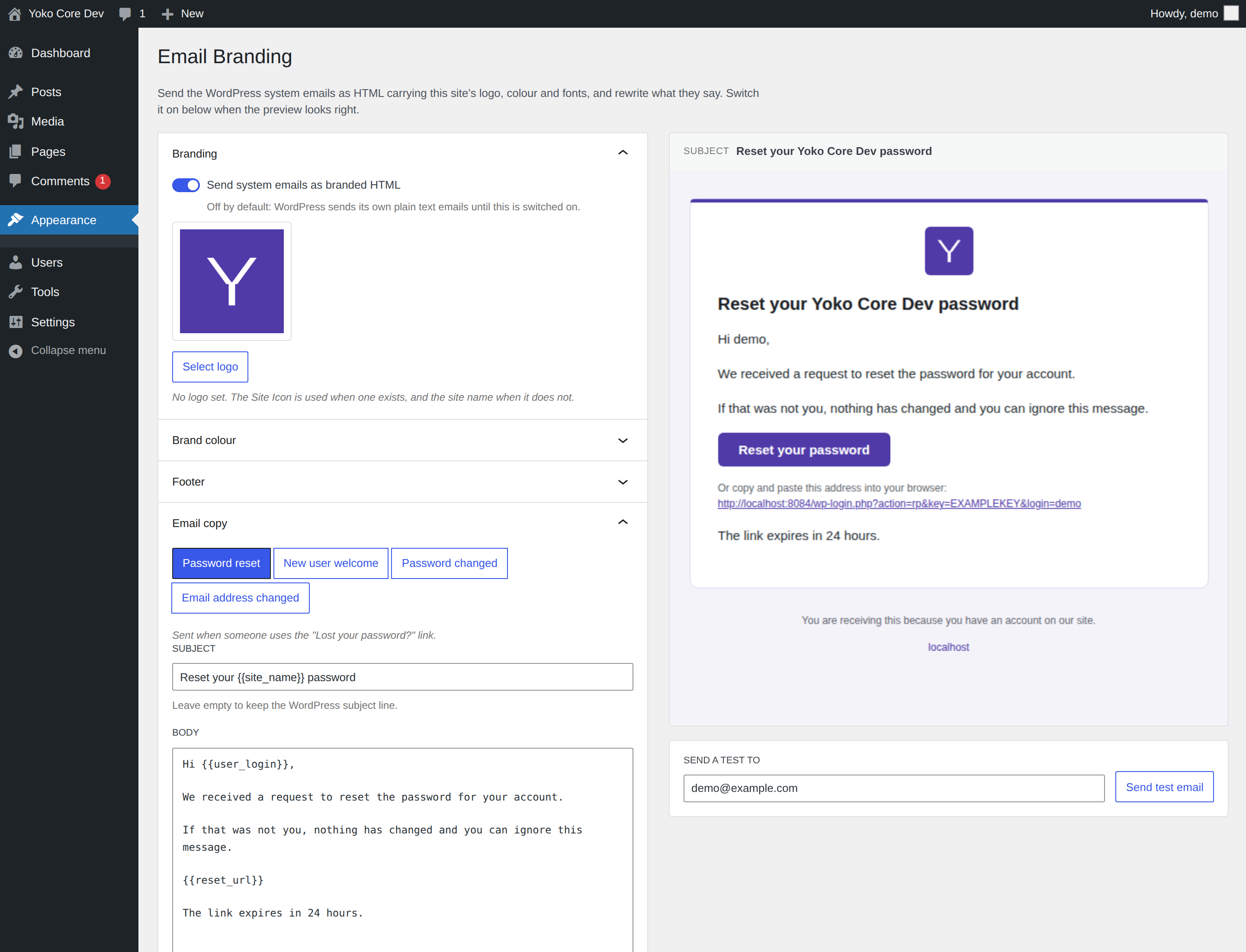Click the Select logo button
The height and width of the screenshot is (952, 1246).
point(210,367)
